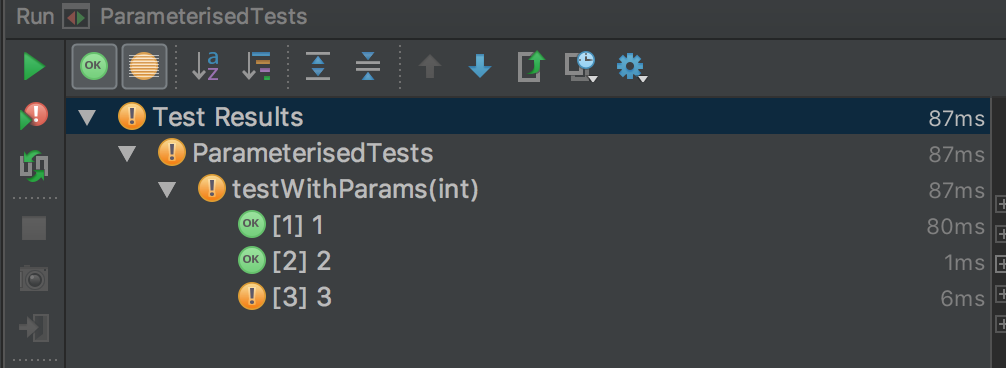Collapse the ParameterisedTests node

click(x=127, y=154)
